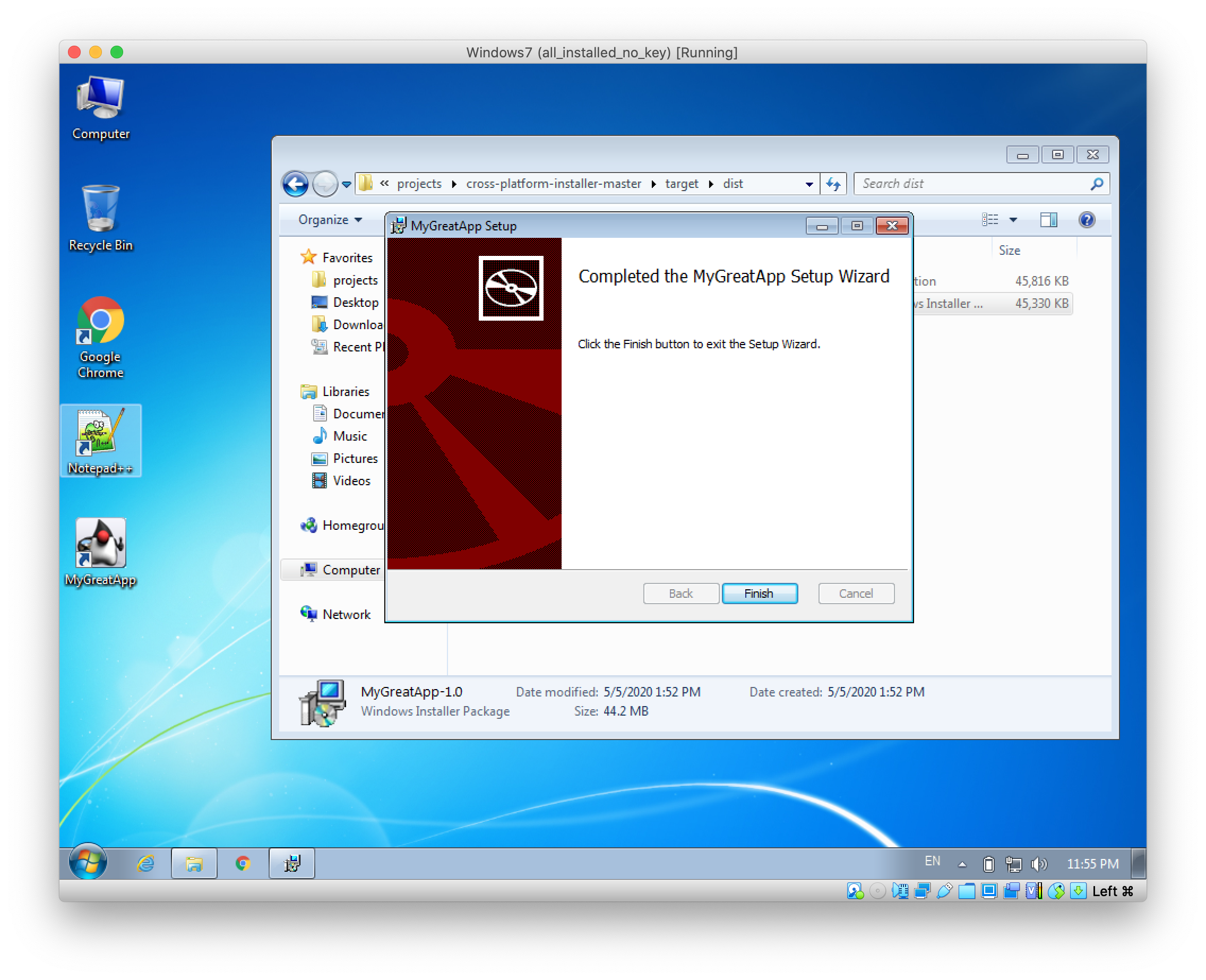This screenshot has height=980, width=1206.
Task: Select Network in navigation pane
Action: point(346,614)
